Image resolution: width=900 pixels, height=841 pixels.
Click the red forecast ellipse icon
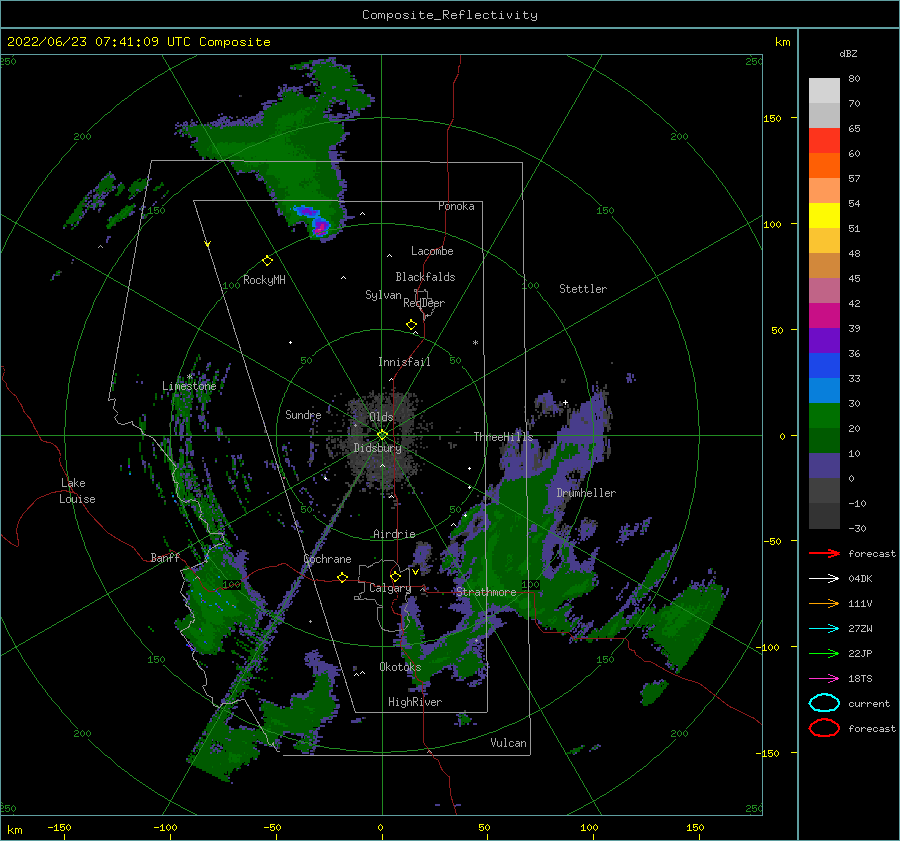(824, 728)
